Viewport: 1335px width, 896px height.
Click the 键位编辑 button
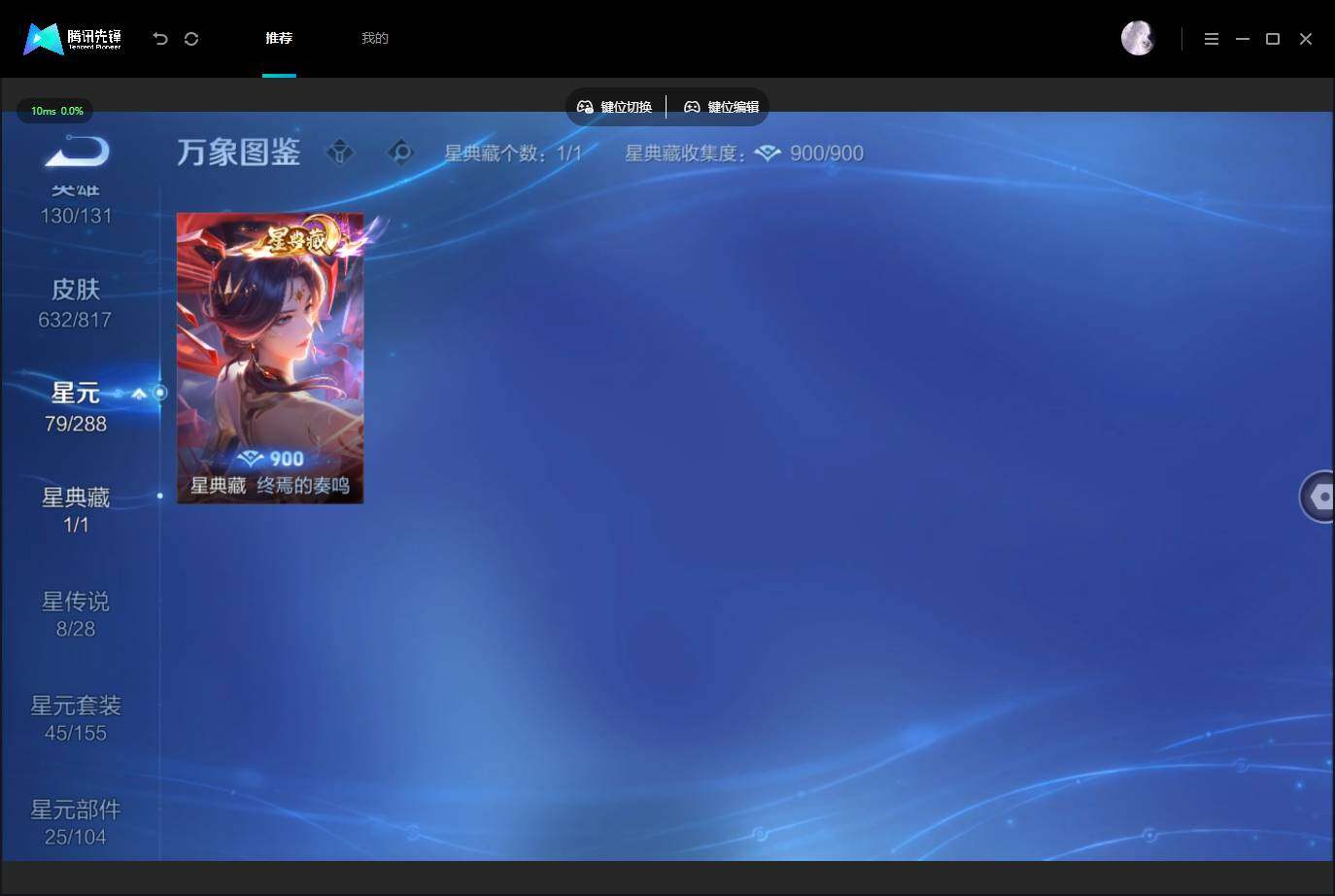pos(722,107)
